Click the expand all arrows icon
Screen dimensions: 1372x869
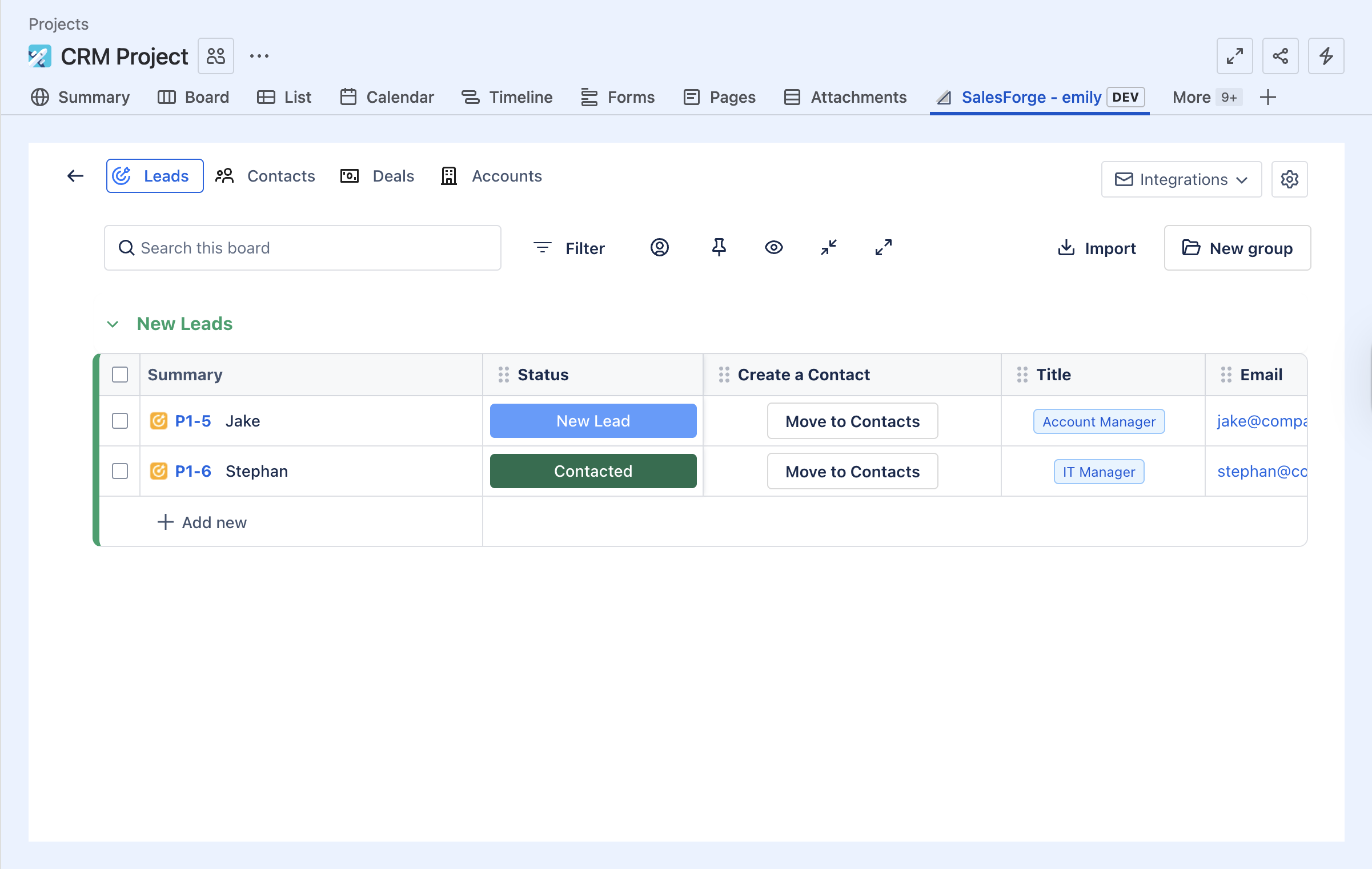[x=883, y=247]
